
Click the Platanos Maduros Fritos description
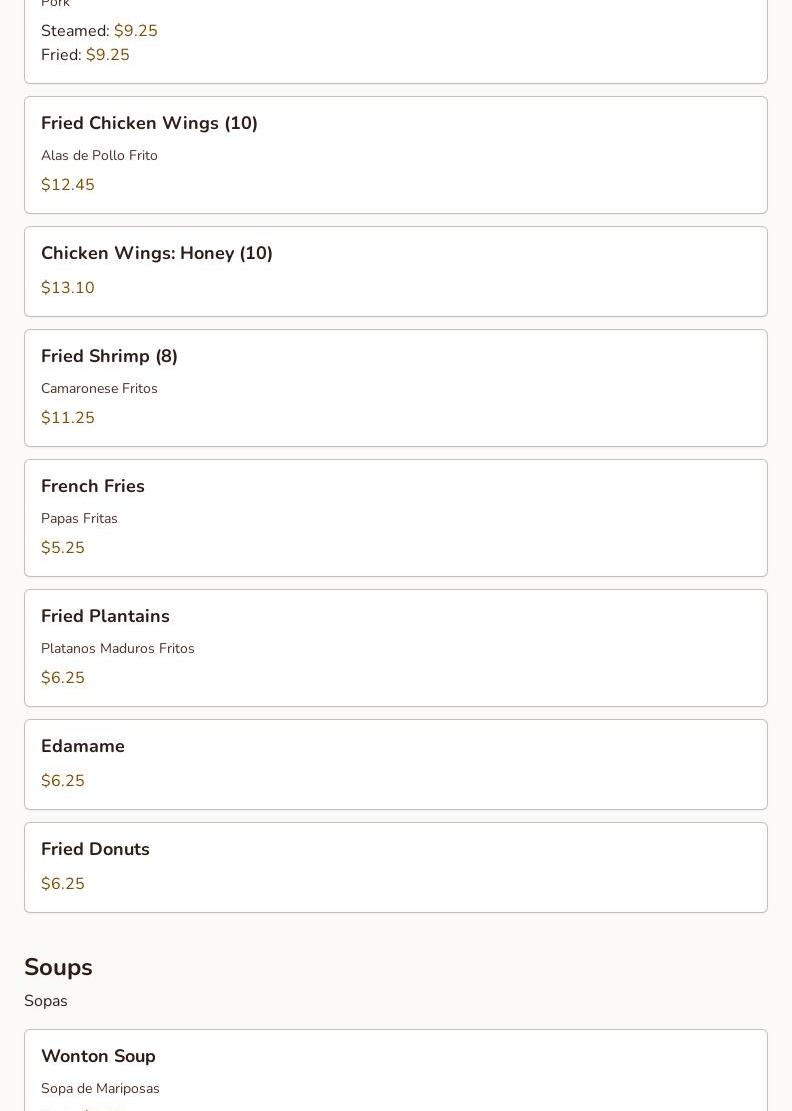click(117, 649)
